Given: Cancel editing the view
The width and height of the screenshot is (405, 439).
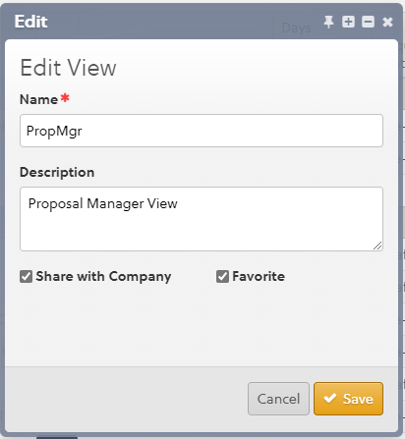Looking at the screenshot, I should coord(279,399).
